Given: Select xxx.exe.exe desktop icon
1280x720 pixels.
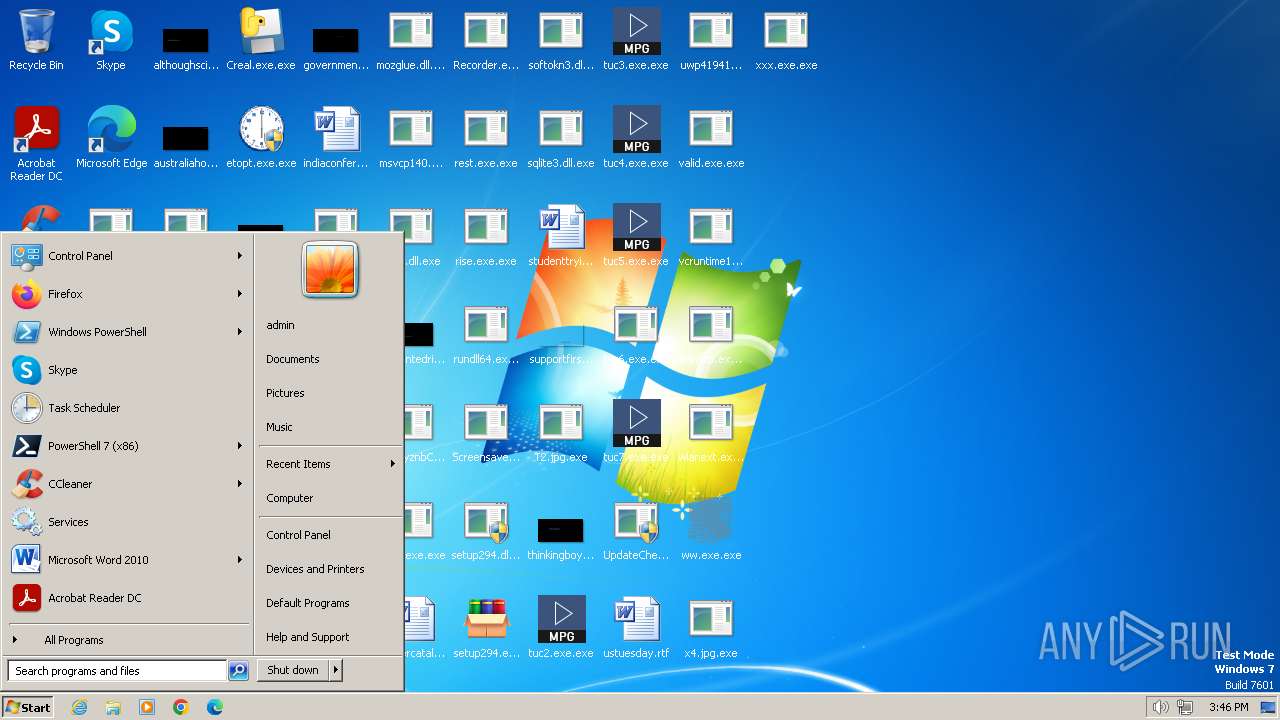Looking at the screenshot, I should tap(786, 40).
